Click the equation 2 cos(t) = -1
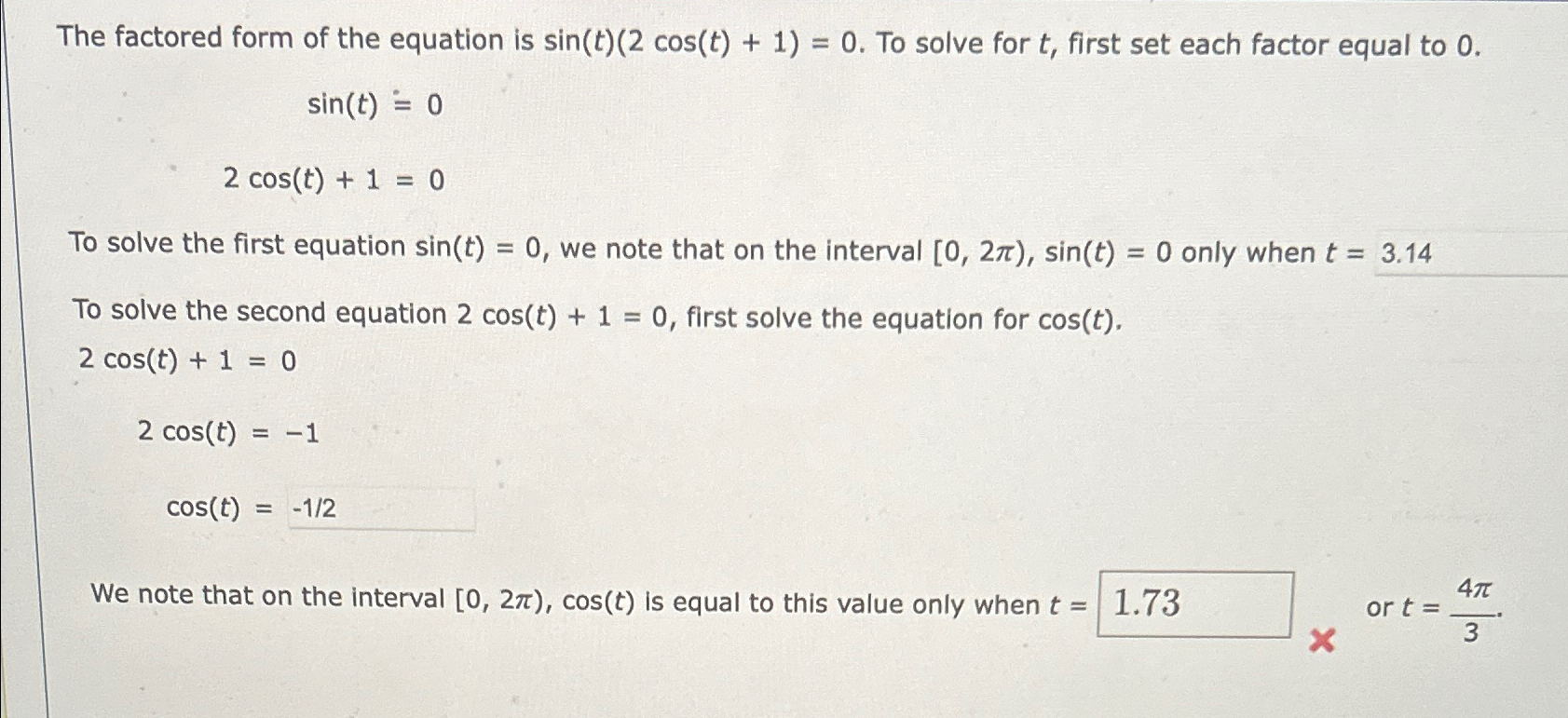Screen dimensions: 1568x718 (228, 432)
